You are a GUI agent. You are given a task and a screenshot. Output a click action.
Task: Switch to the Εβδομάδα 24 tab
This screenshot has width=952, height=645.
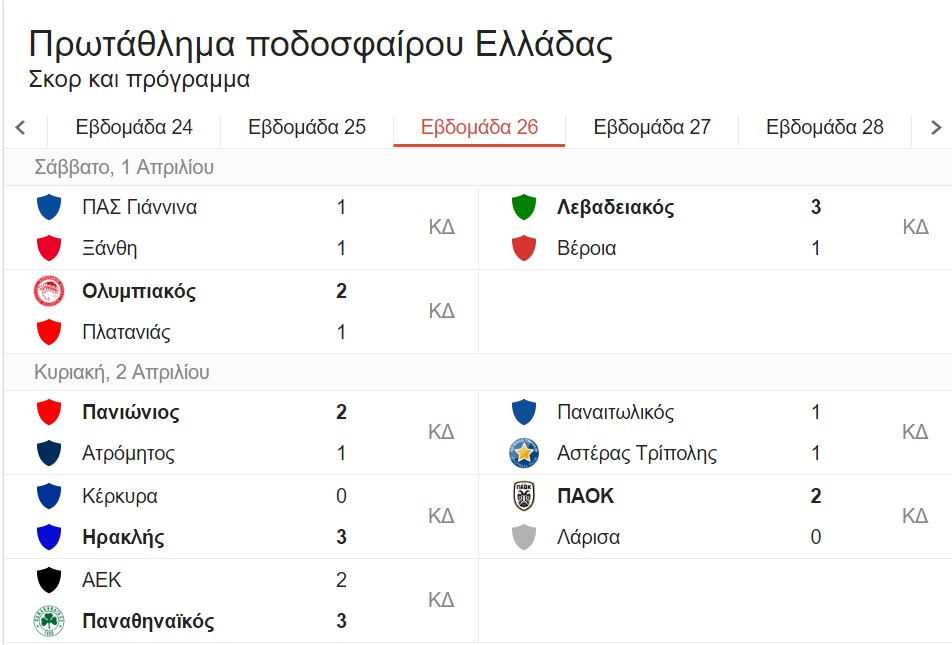pyautogui.click(x=134, y=127)
